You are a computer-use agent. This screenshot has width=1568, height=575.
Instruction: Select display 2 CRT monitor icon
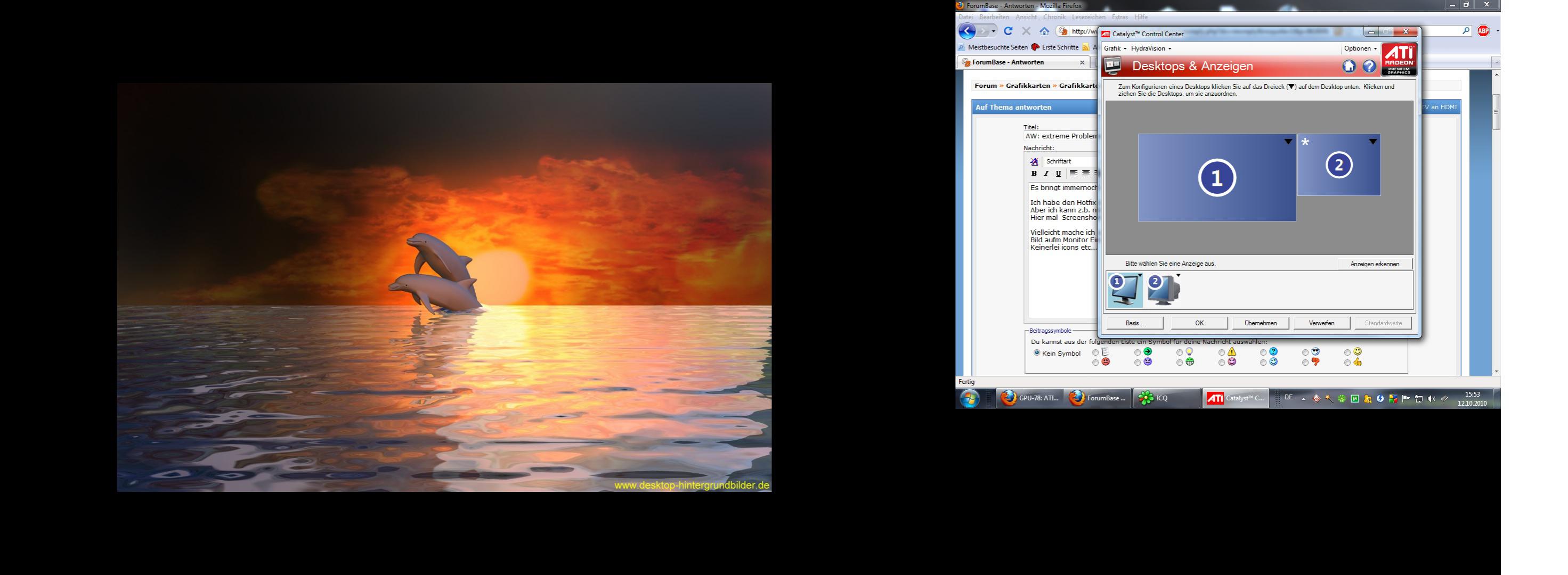[x=1163, y=290]
